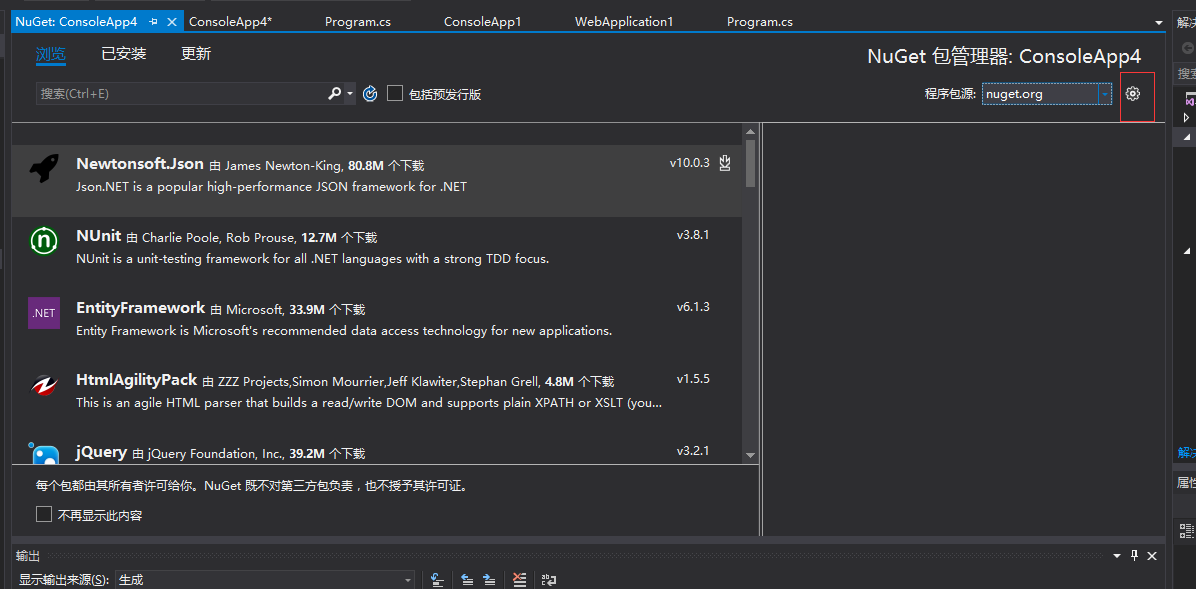The height and width of the screenshot is (589, 1196).
Task: Click the EntityFramework .NET package icon
Action: [x=44, y=313]
